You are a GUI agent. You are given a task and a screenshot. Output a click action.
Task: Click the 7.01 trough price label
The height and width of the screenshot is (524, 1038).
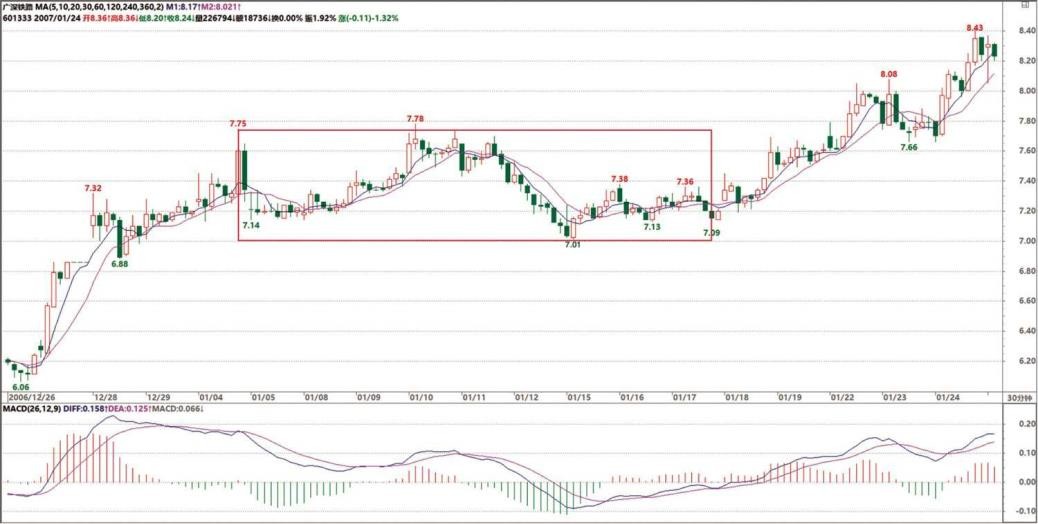572,244
